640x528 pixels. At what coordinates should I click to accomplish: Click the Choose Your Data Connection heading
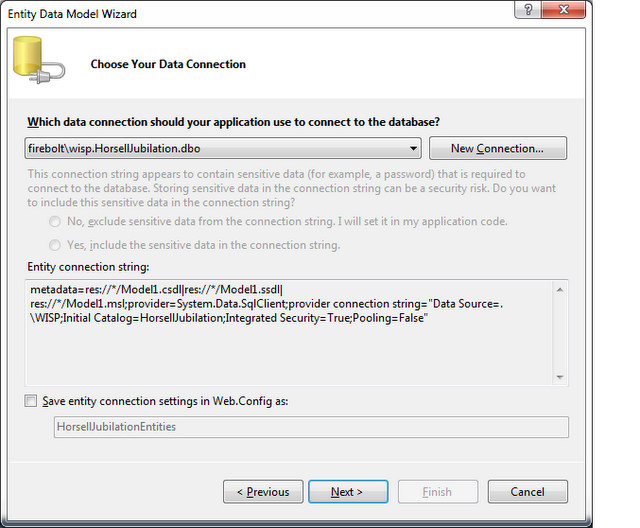click(x=168, y=64)
